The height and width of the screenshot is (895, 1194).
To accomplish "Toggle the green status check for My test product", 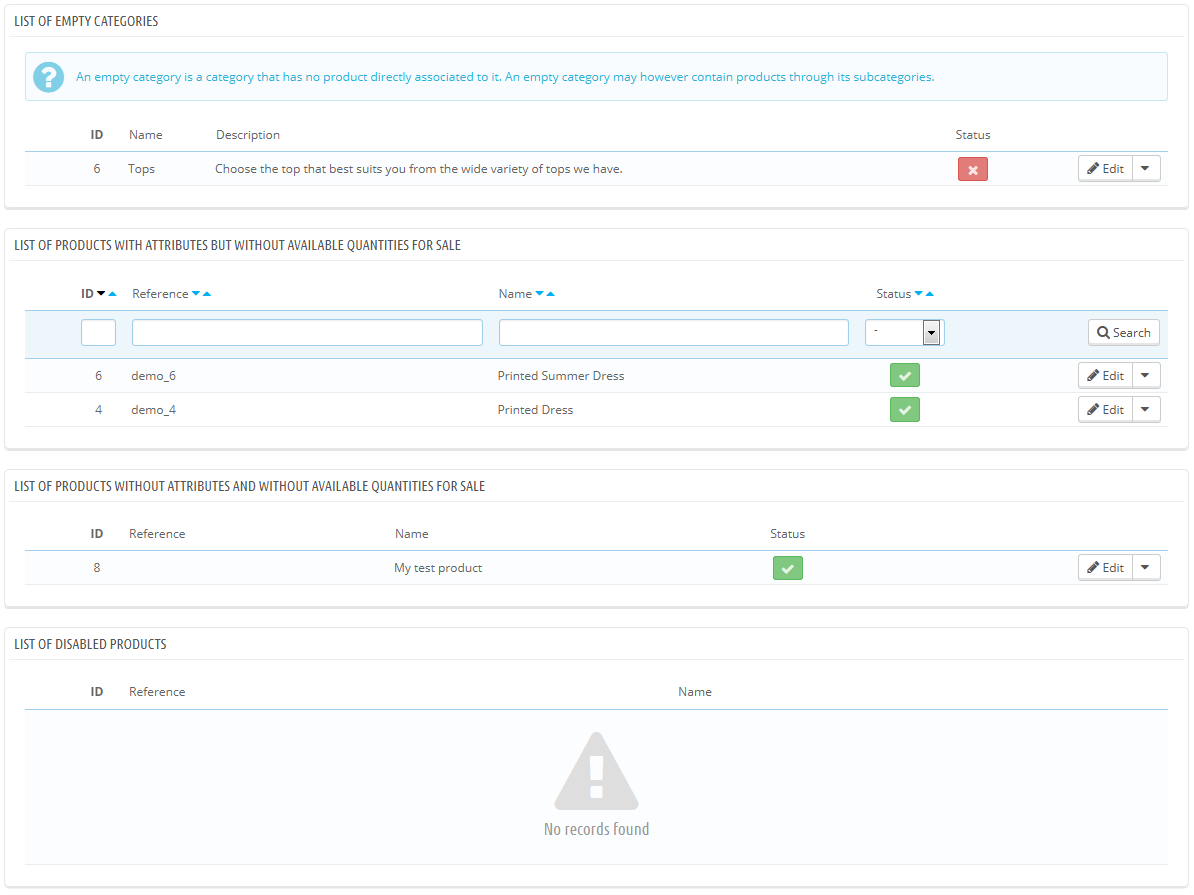I will point(787,567).
